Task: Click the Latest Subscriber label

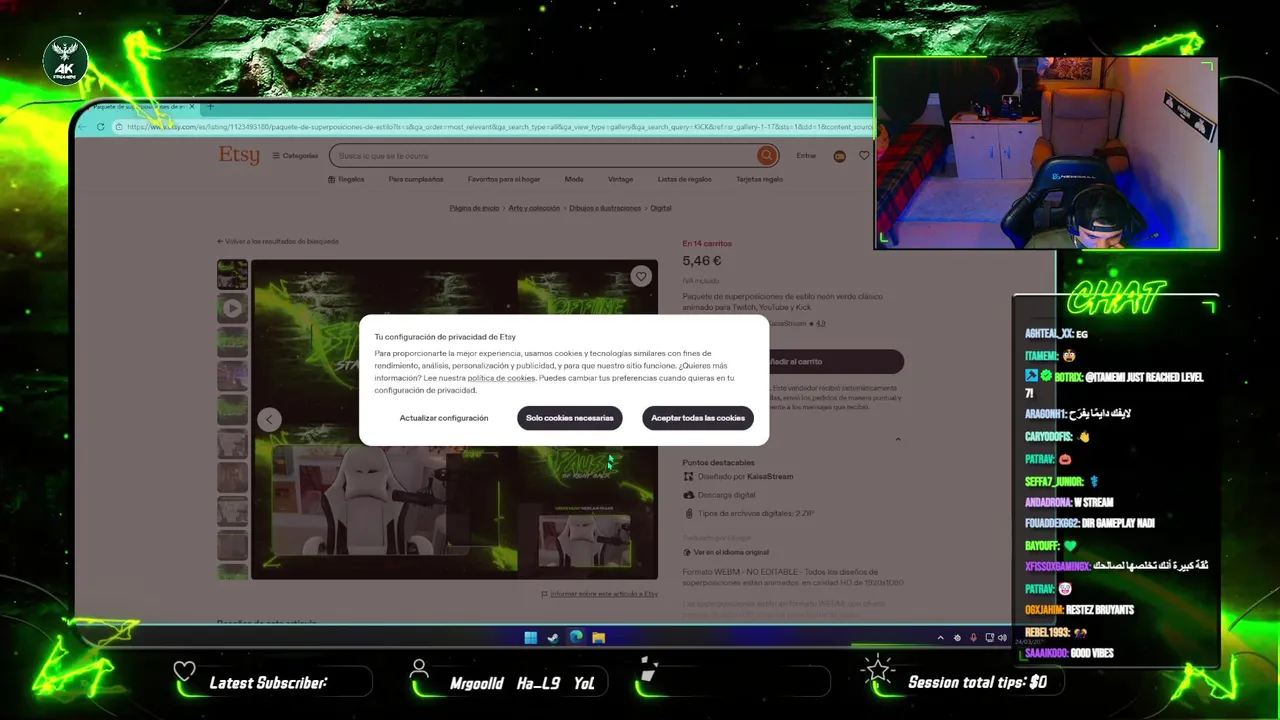Action: point(268,683)
